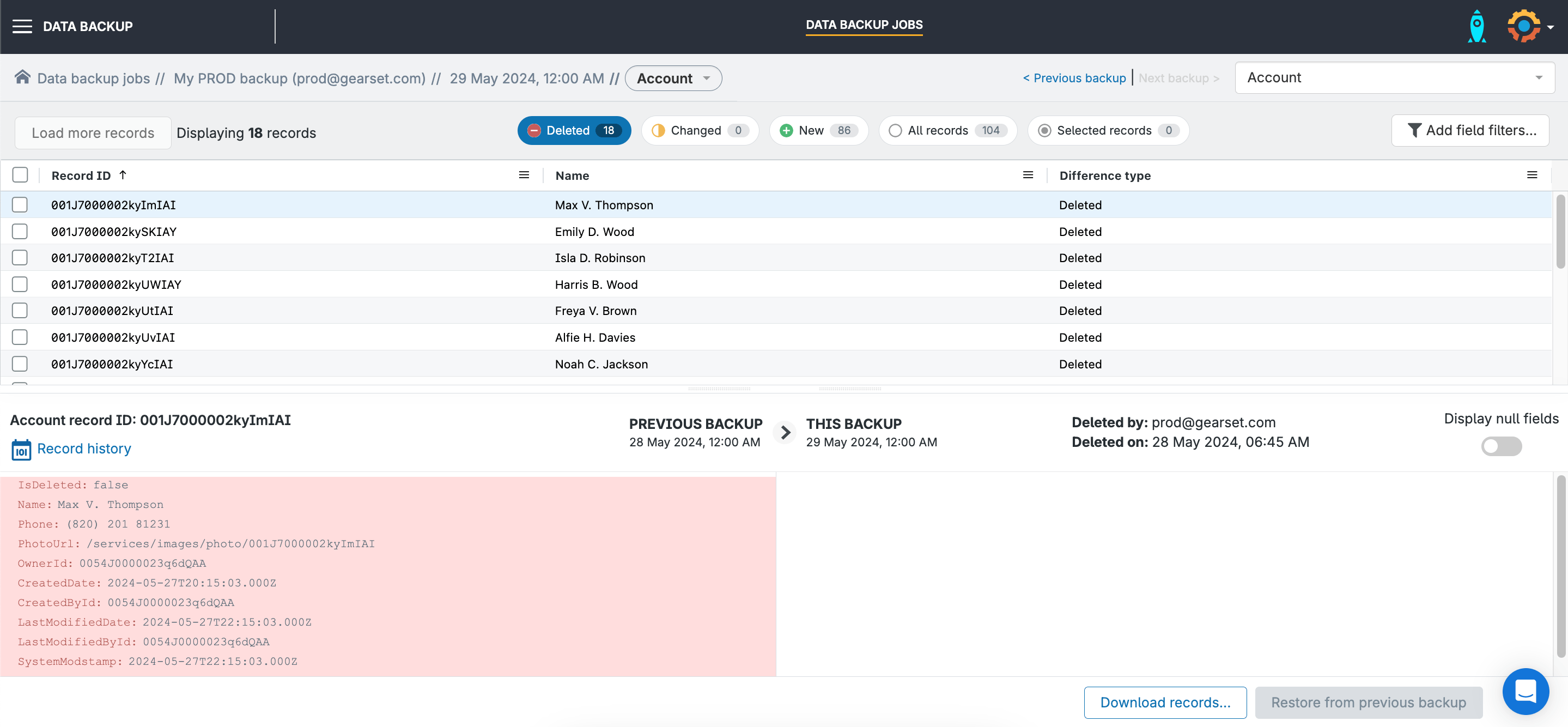1568x727 pixels.
Task: Click the arrow between previous and this backup
Action: [785, 432]
